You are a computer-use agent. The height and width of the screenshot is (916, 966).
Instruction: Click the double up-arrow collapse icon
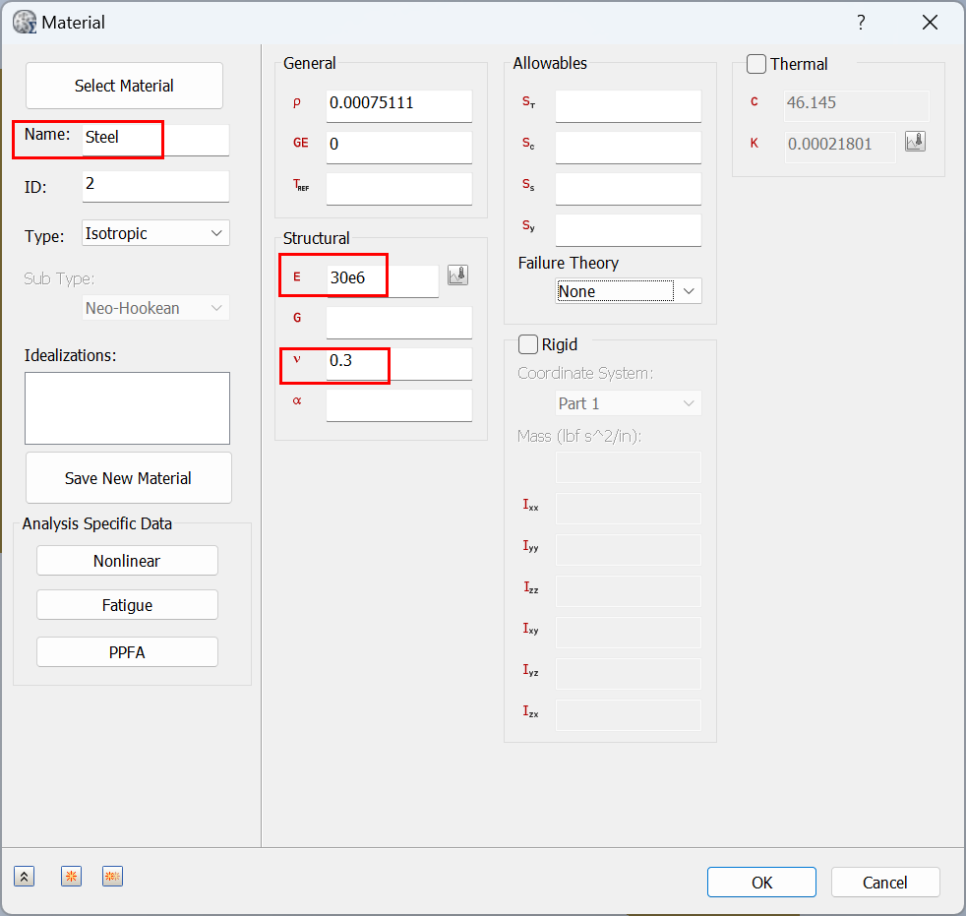pos(25,877)
